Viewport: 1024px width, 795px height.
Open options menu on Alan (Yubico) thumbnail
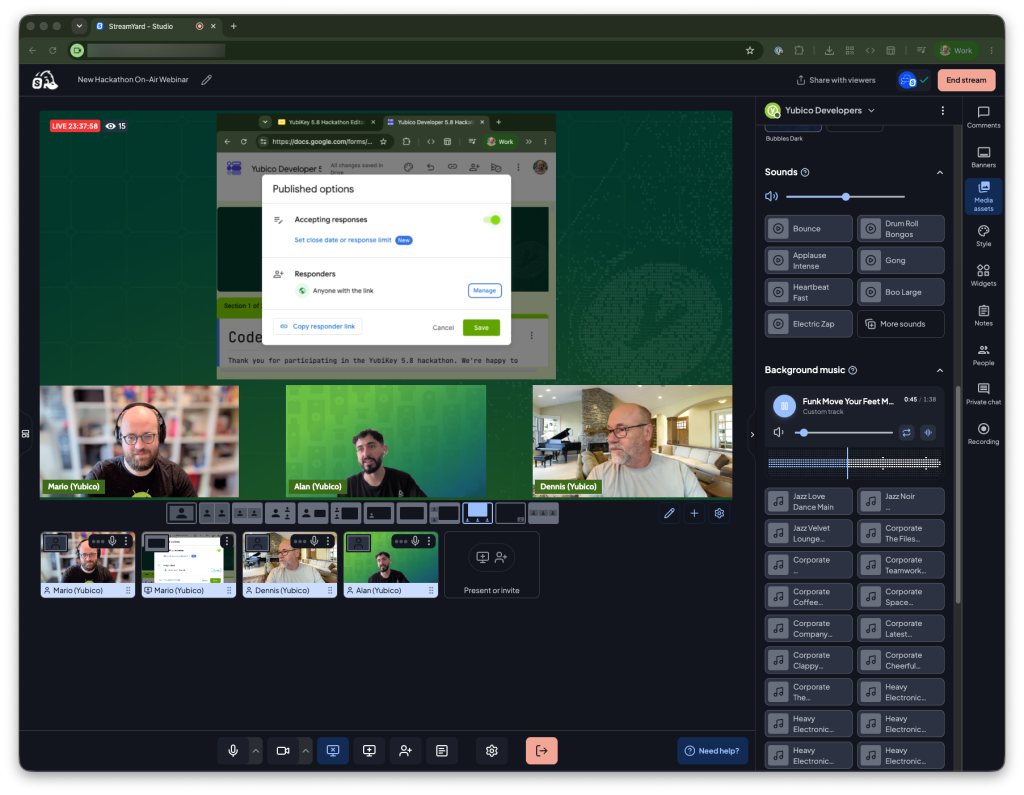pyautogui.click(x=429, y=541)
